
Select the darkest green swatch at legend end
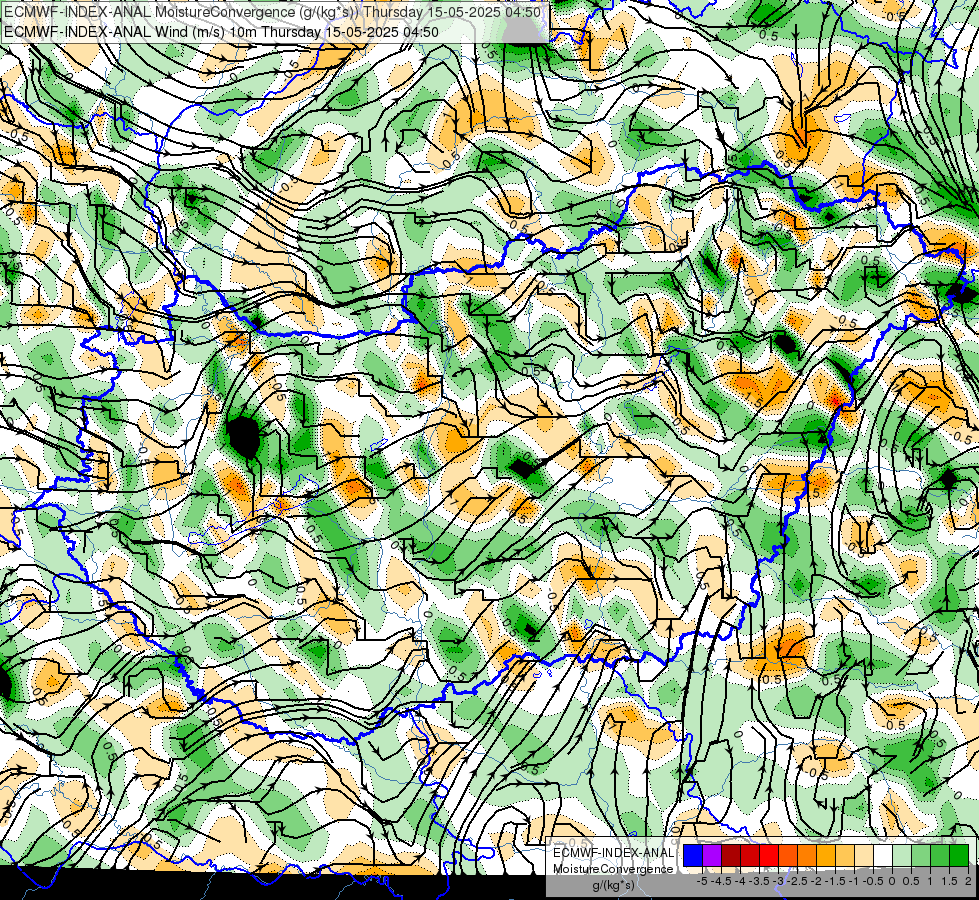(x=959, y=855)
